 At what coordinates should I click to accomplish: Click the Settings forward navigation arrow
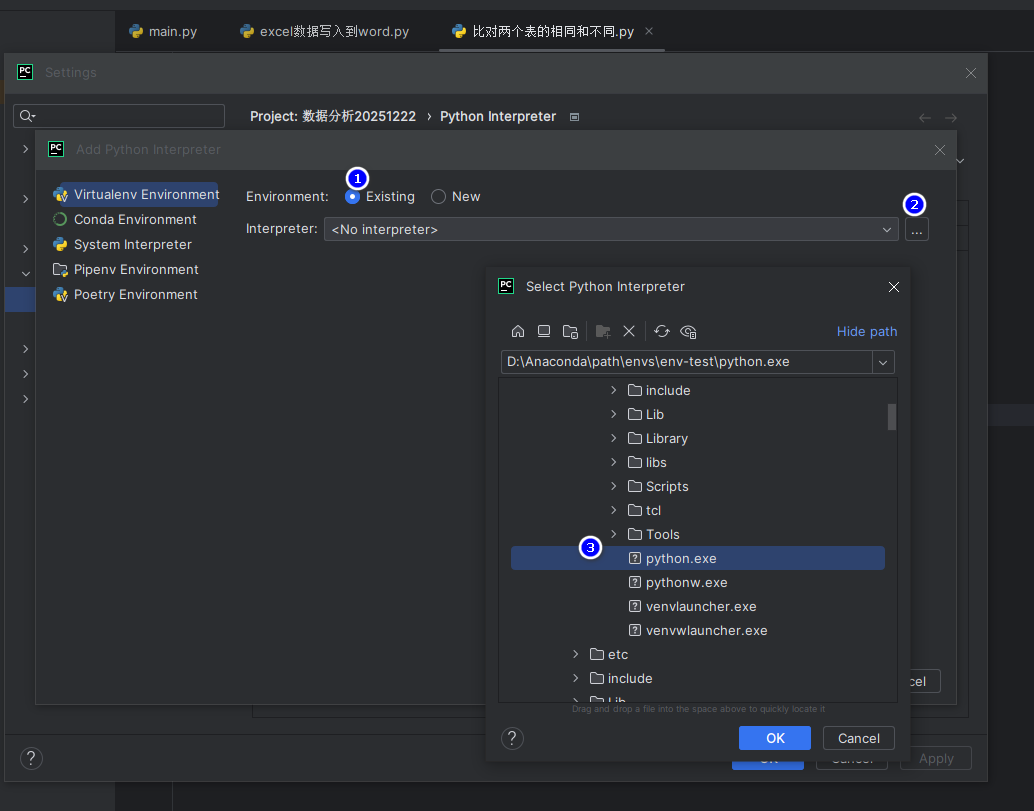click(x=950, y=117)
